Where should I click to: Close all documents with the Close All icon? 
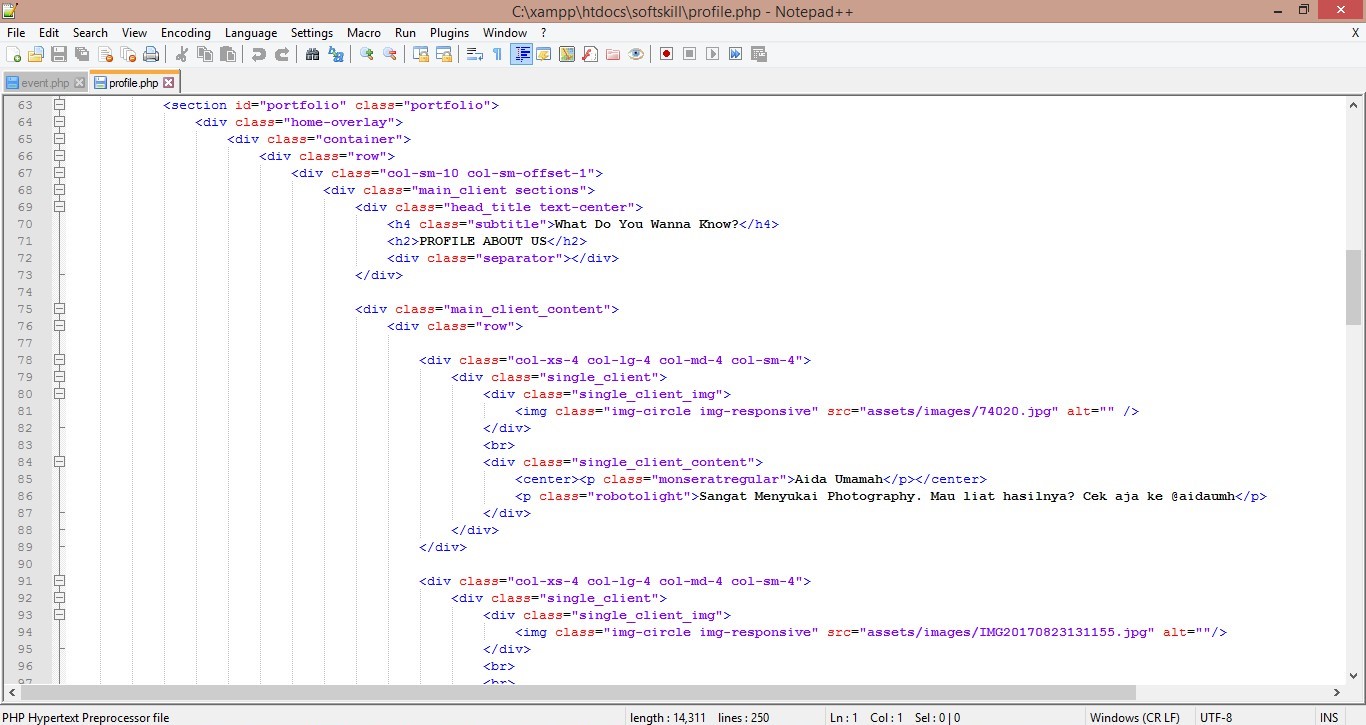[128, 54]
